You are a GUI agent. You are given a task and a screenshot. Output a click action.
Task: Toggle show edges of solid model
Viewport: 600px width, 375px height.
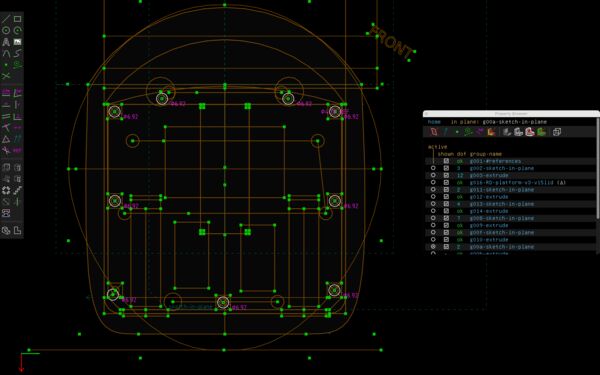tap(518, 132)
